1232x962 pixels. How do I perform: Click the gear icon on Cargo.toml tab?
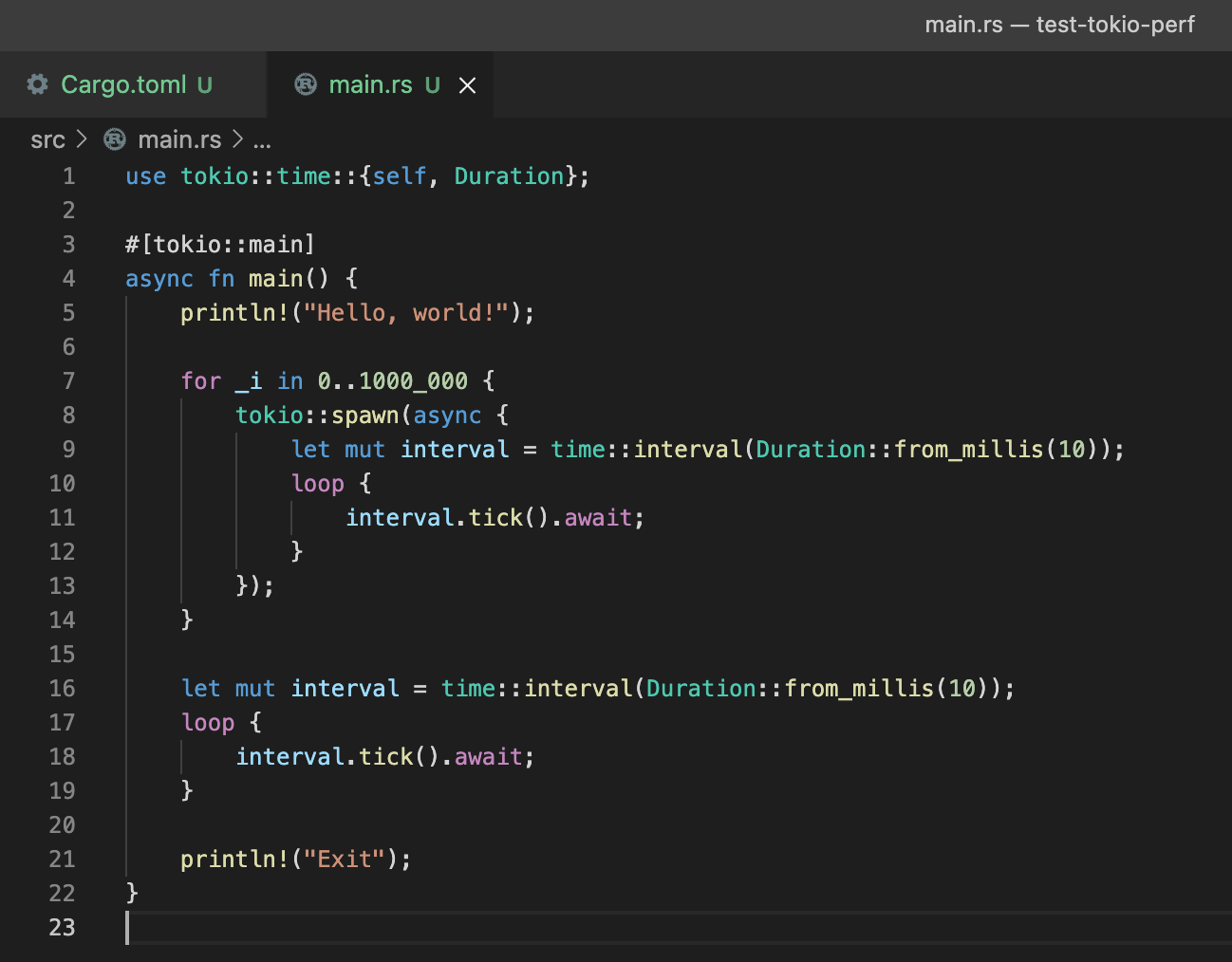point(38,84)
